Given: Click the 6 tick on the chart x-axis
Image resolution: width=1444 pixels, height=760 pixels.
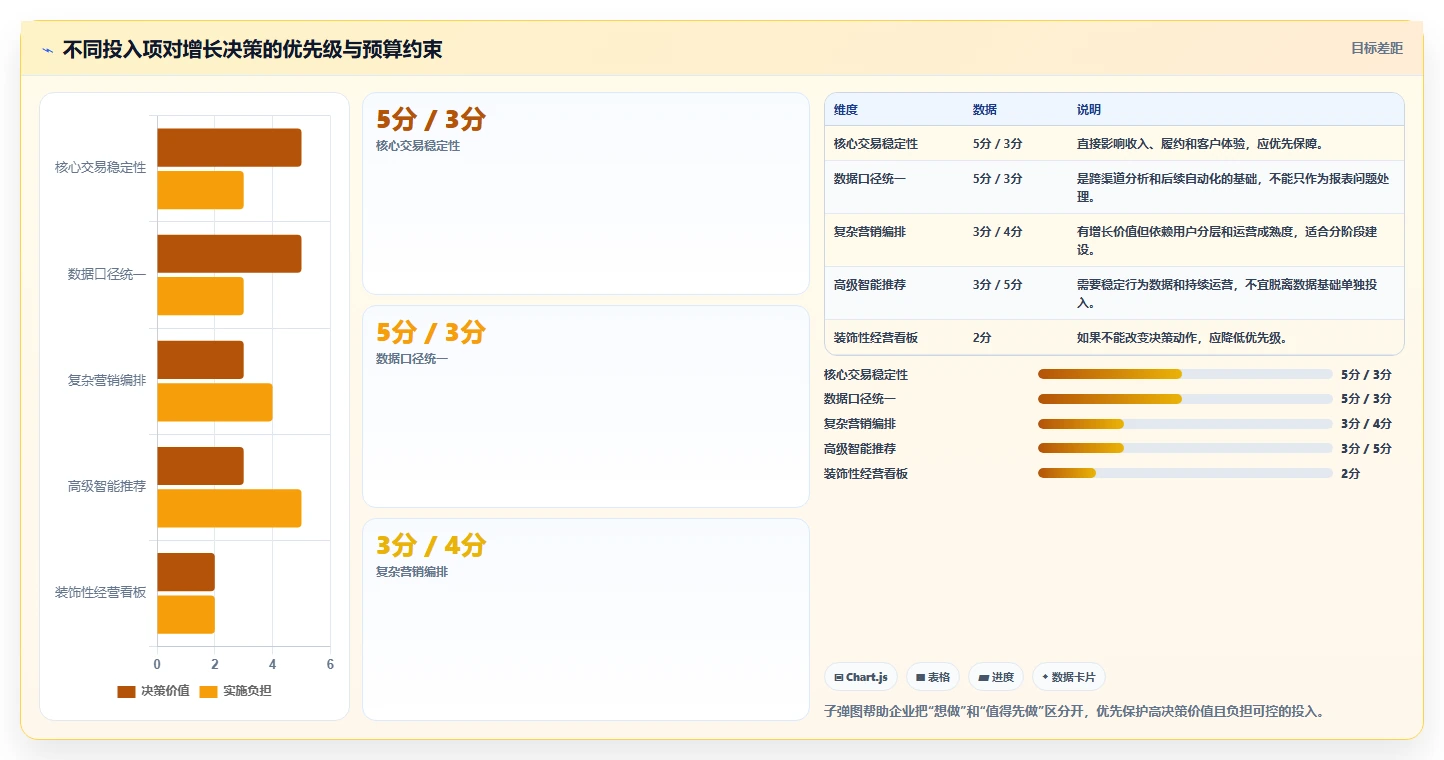Looking at the screenshot, I should [330, 664].
